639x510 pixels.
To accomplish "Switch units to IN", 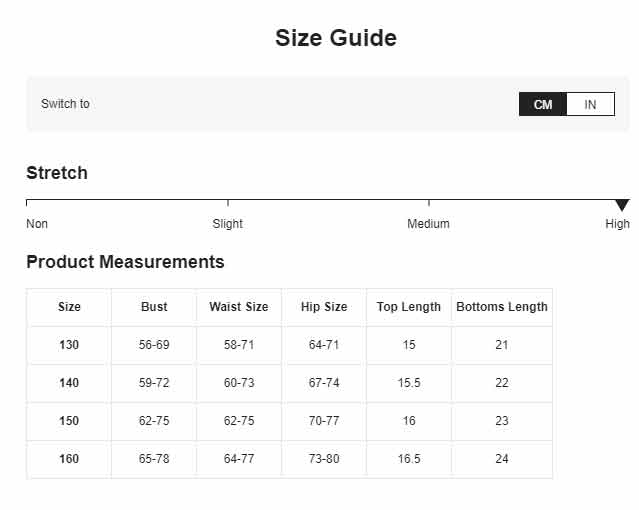I will point(591,104).
